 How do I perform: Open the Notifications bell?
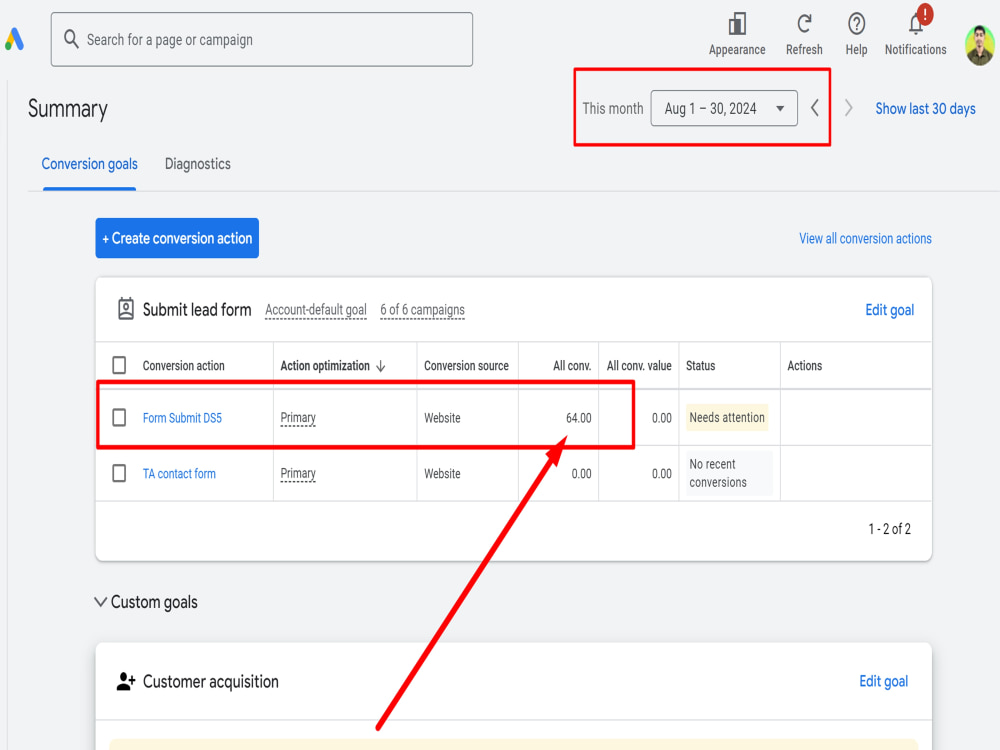point(916,24)
